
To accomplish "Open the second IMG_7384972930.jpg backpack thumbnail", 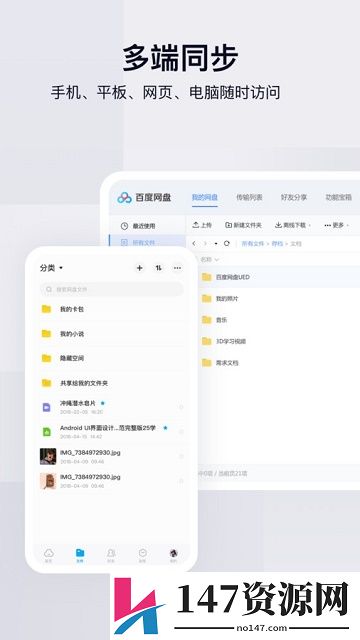I will coord(48,481).
